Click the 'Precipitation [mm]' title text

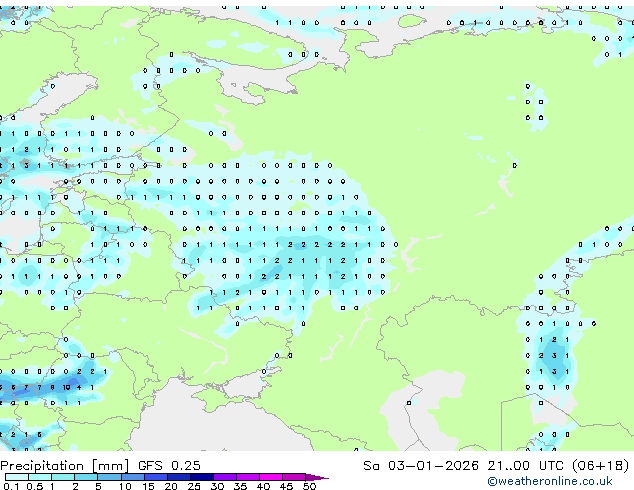pyautogui.click(x=65, y=466)
